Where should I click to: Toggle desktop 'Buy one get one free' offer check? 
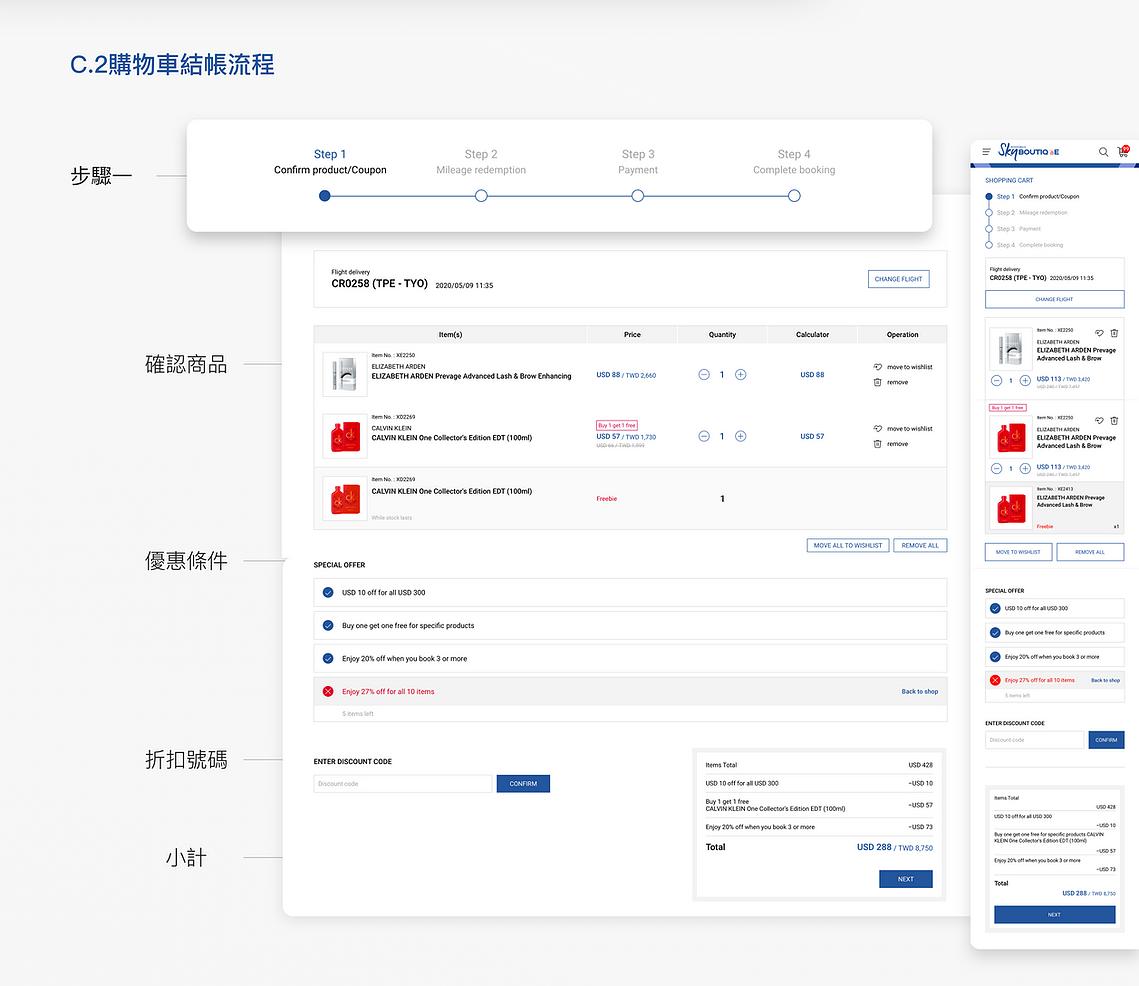[328, 626]
